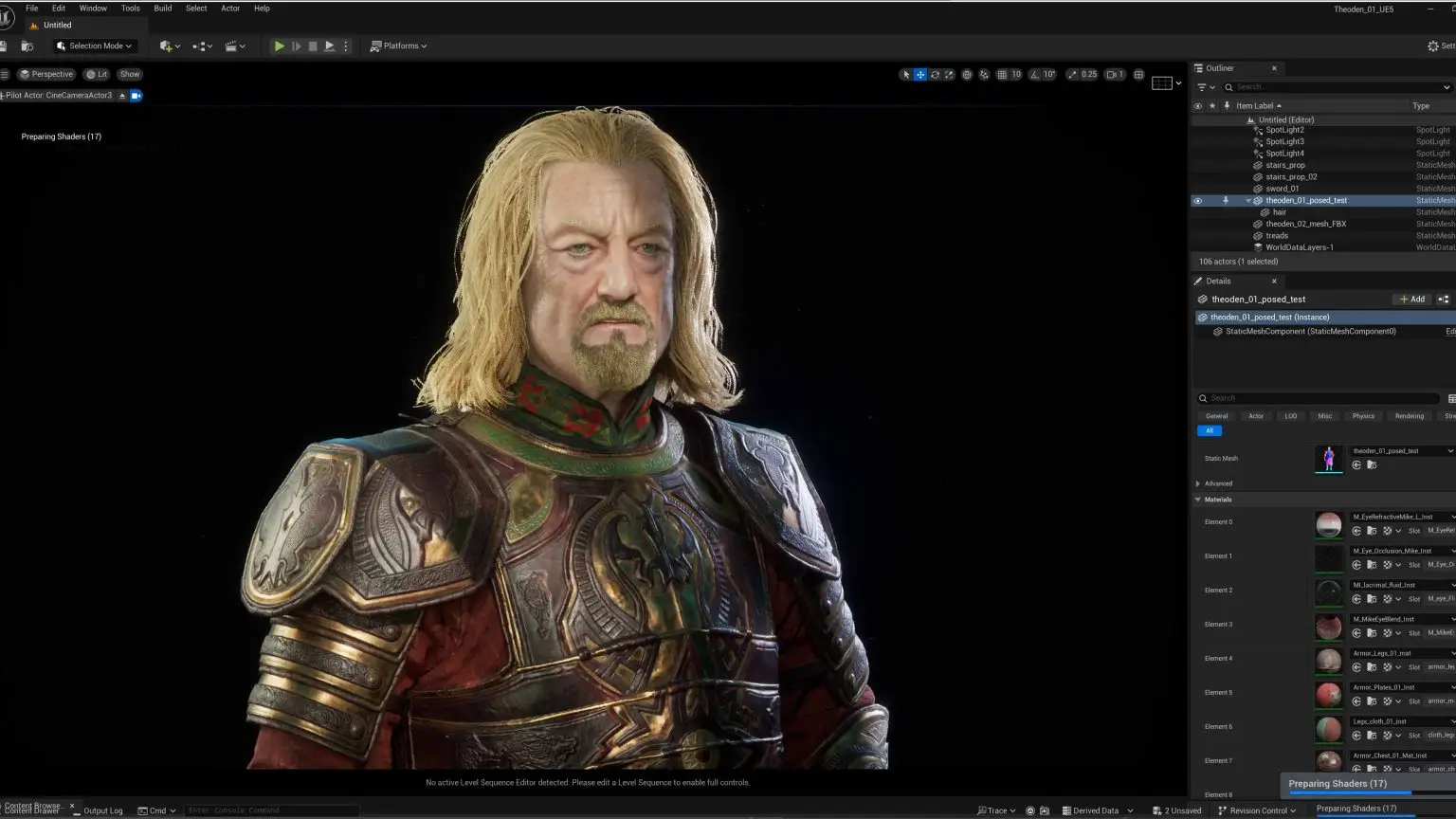The image size is (1456, 819).
Task: Click the surface snapping icon
Action: (984, 74)
